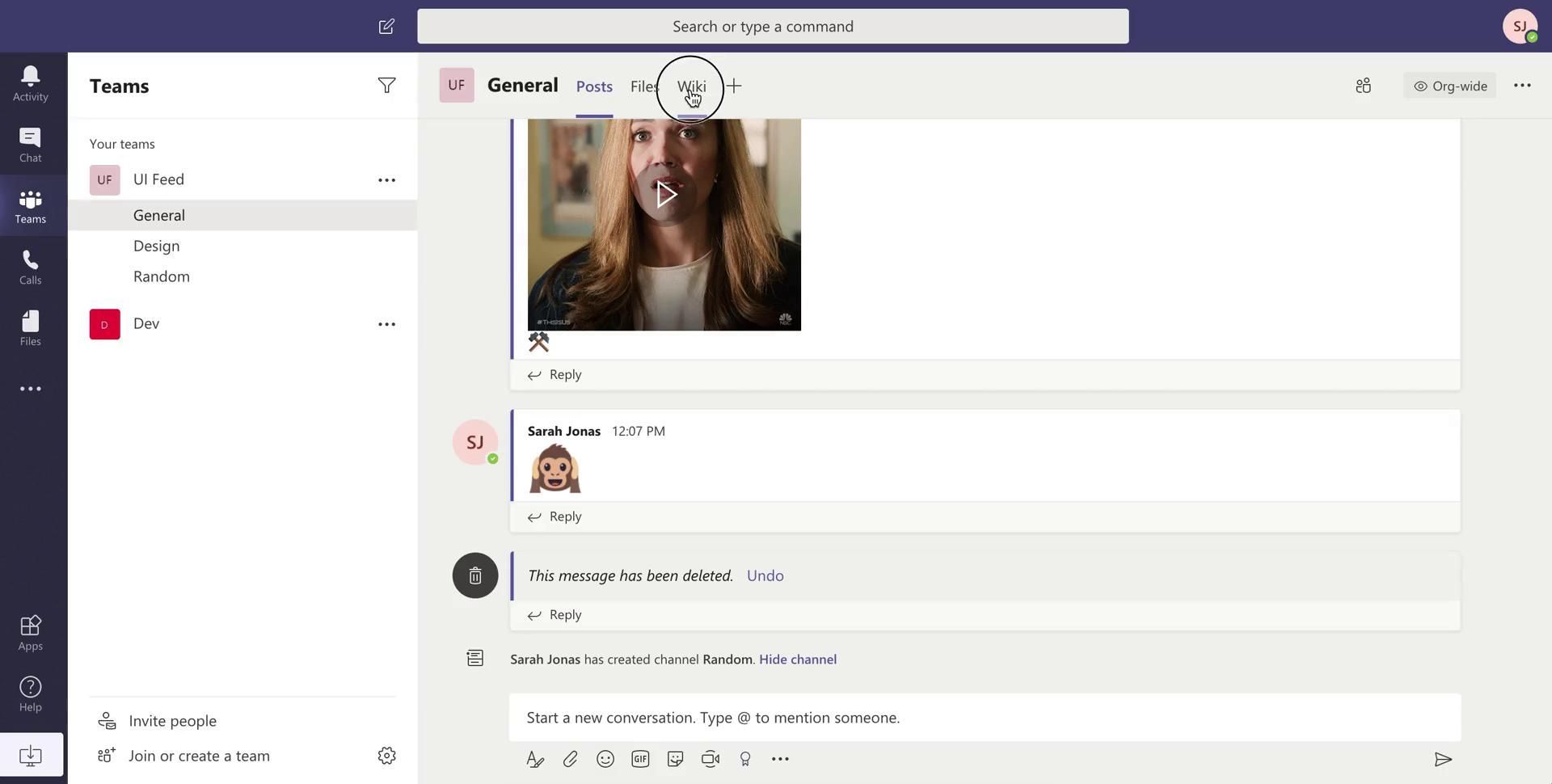Toggle Org-wide visibility badge

coord(1450,86)
